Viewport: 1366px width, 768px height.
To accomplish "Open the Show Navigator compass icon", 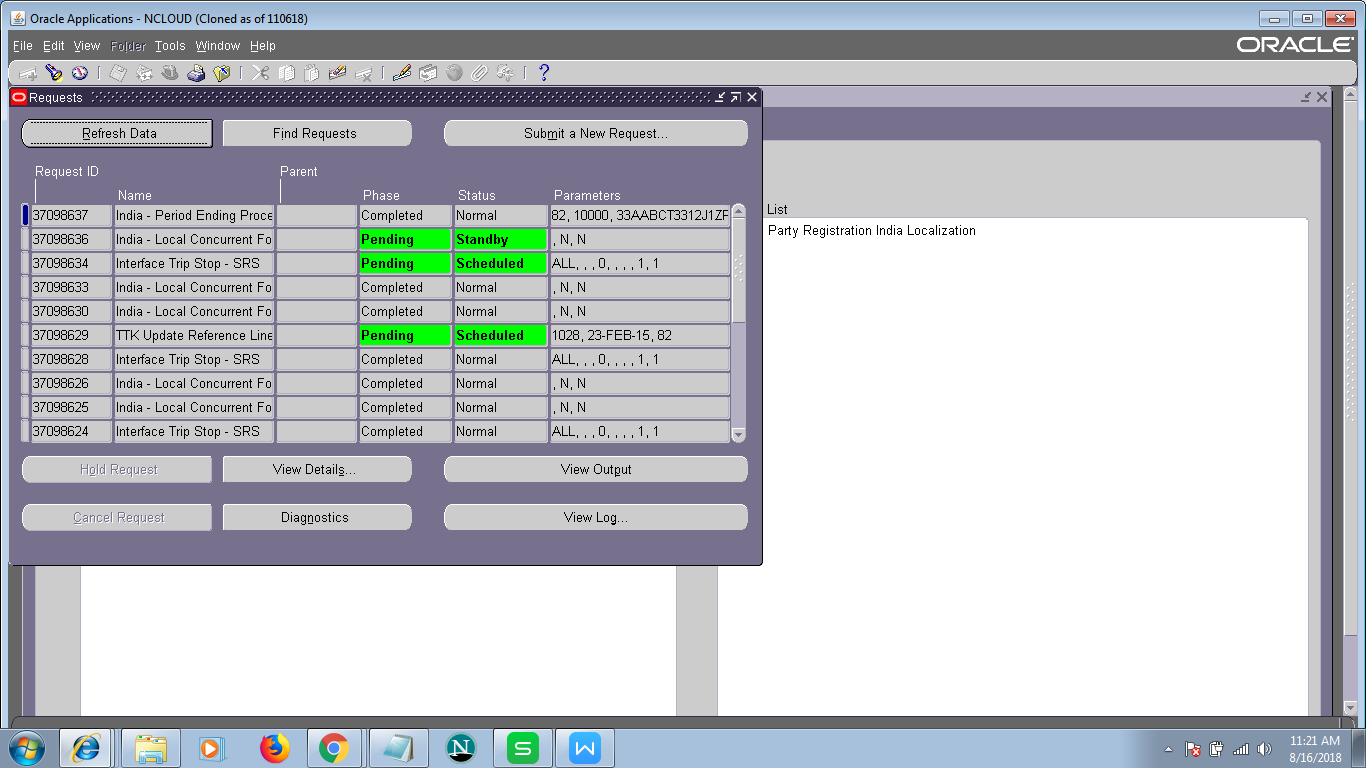I will tap(79, 73).
